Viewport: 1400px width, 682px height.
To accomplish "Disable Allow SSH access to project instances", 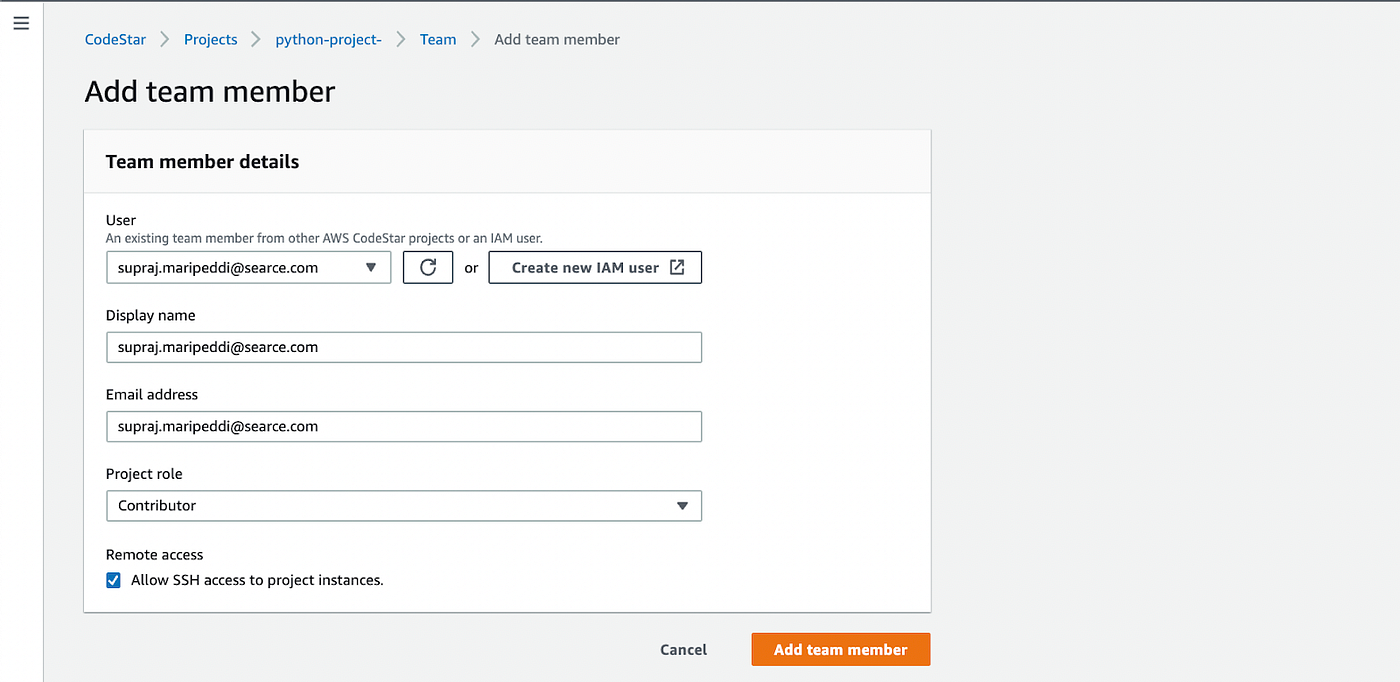I will tap(113, 579).
